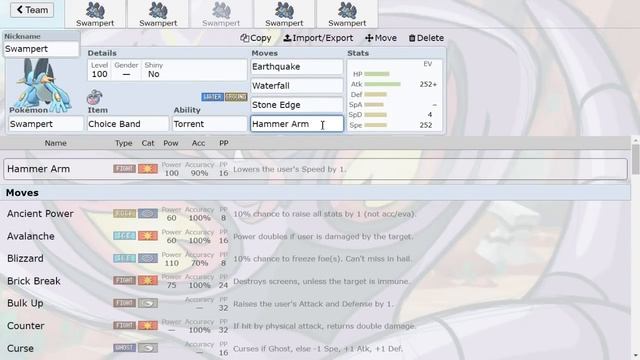
Task: Click Avalanche's physical category icon
Action: (148, 236)
